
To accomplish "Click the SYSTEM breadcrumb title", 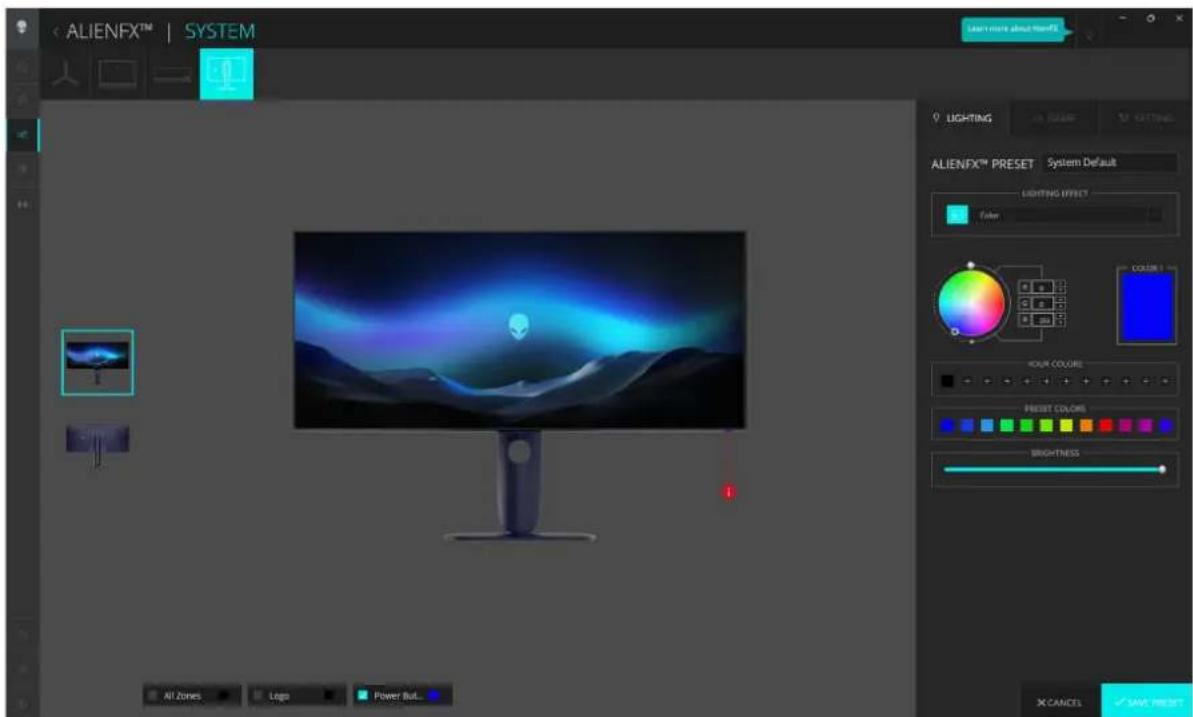I will click(219, 31).
